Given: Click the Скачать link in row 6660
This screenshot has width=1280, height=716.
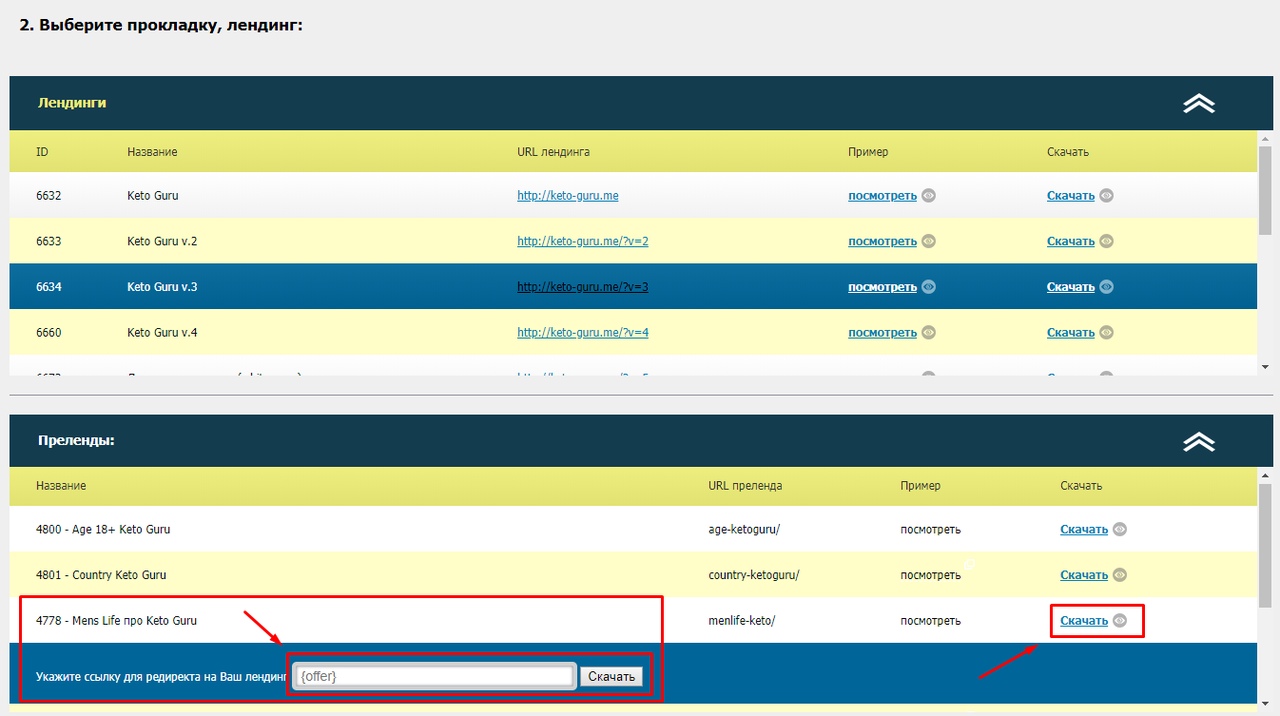Looking at the screenshot, I should 1071,332.
